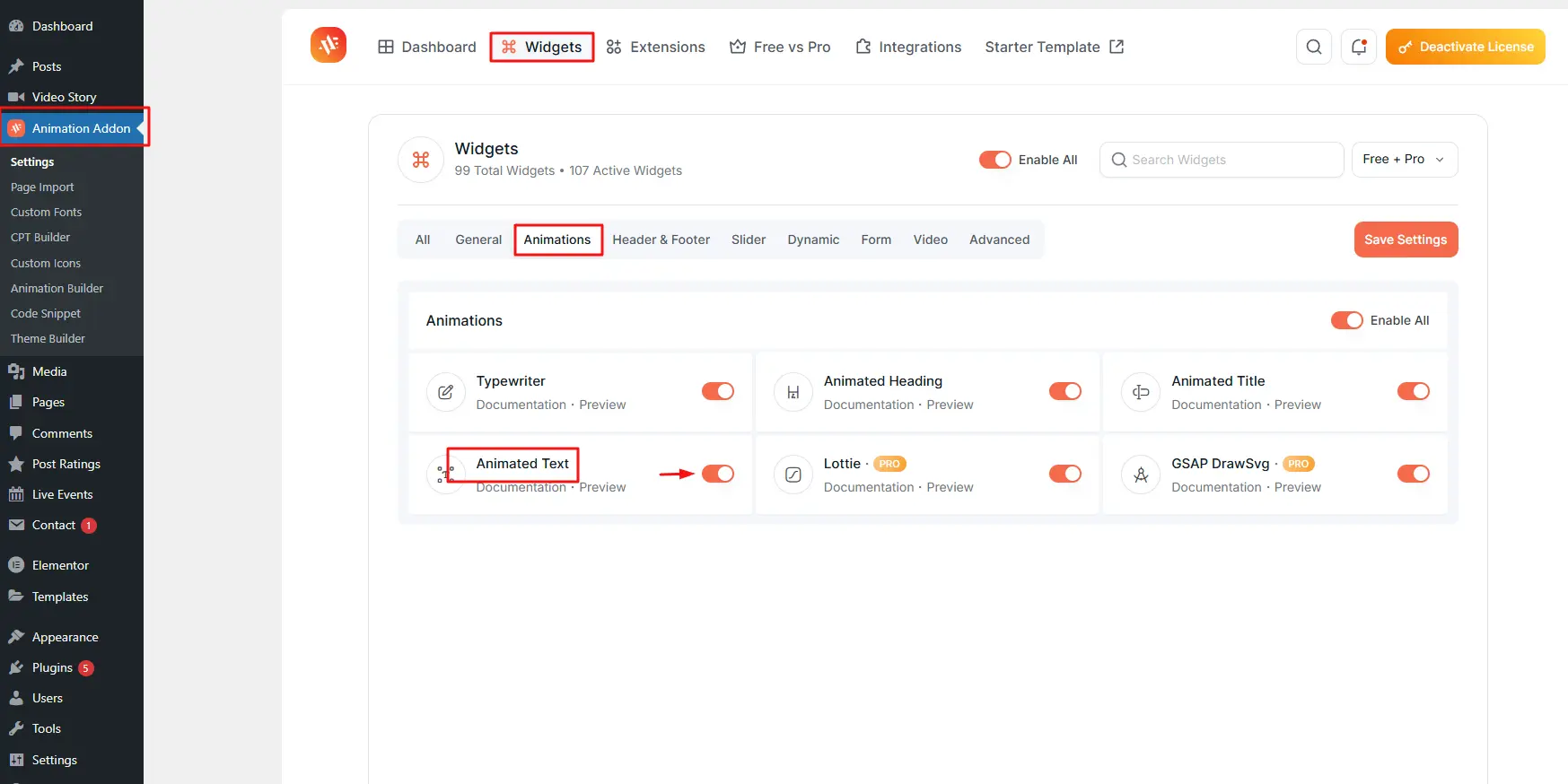Screen dimensions: 1568x784
Task: Turn off Enable All in Animations section
Action: [1346, 320]
